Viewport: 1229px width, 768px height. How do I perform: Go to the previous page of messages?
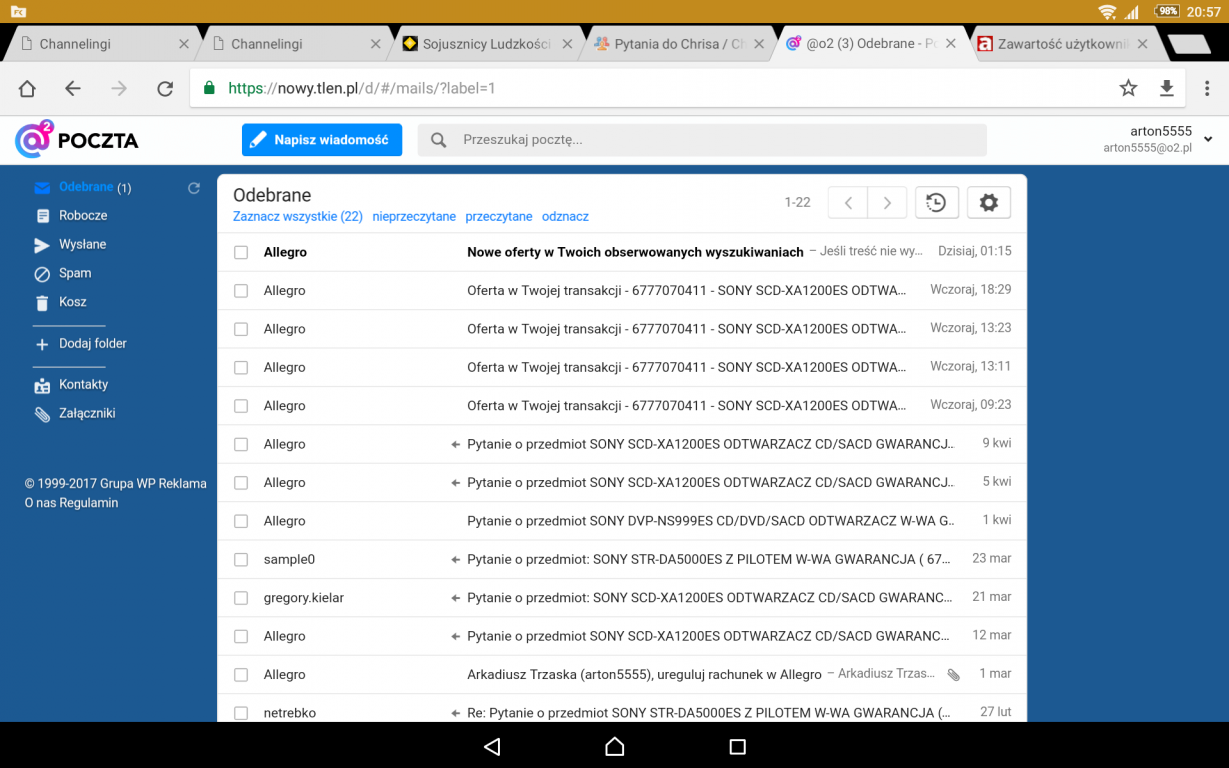848,203
